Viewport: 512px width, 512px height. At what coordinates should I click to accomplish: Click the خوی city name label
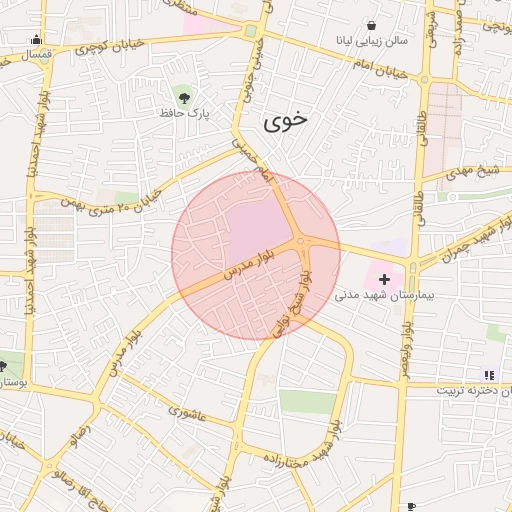pos(285,121)
